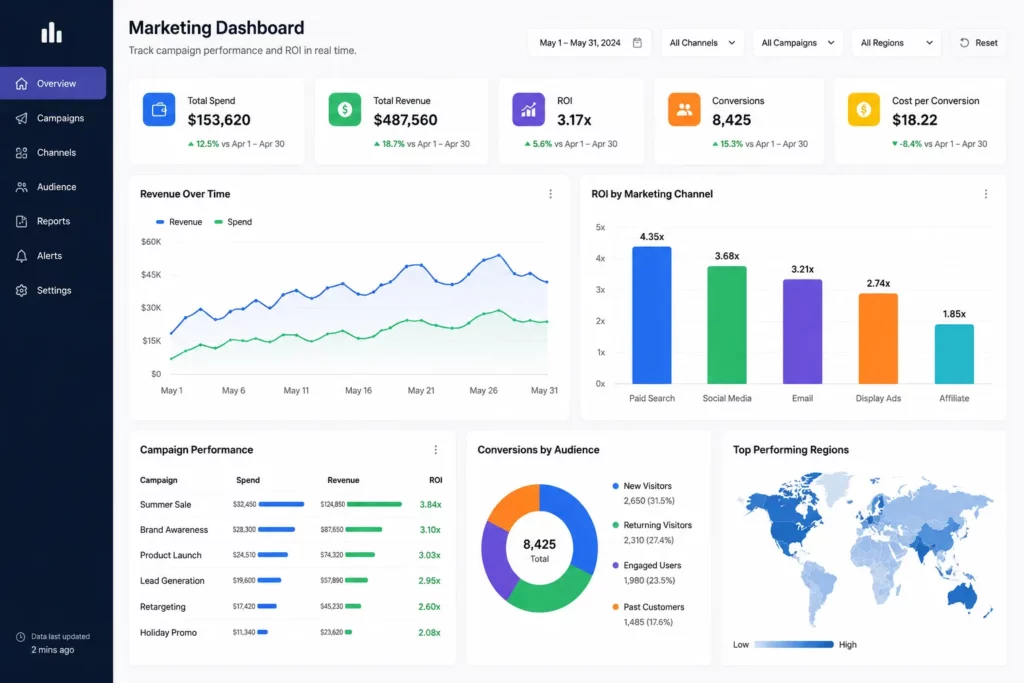1024x683 pixels.
Task: Sort by the ROI column header
Action: pyautogui.click(x=436, y=480)
